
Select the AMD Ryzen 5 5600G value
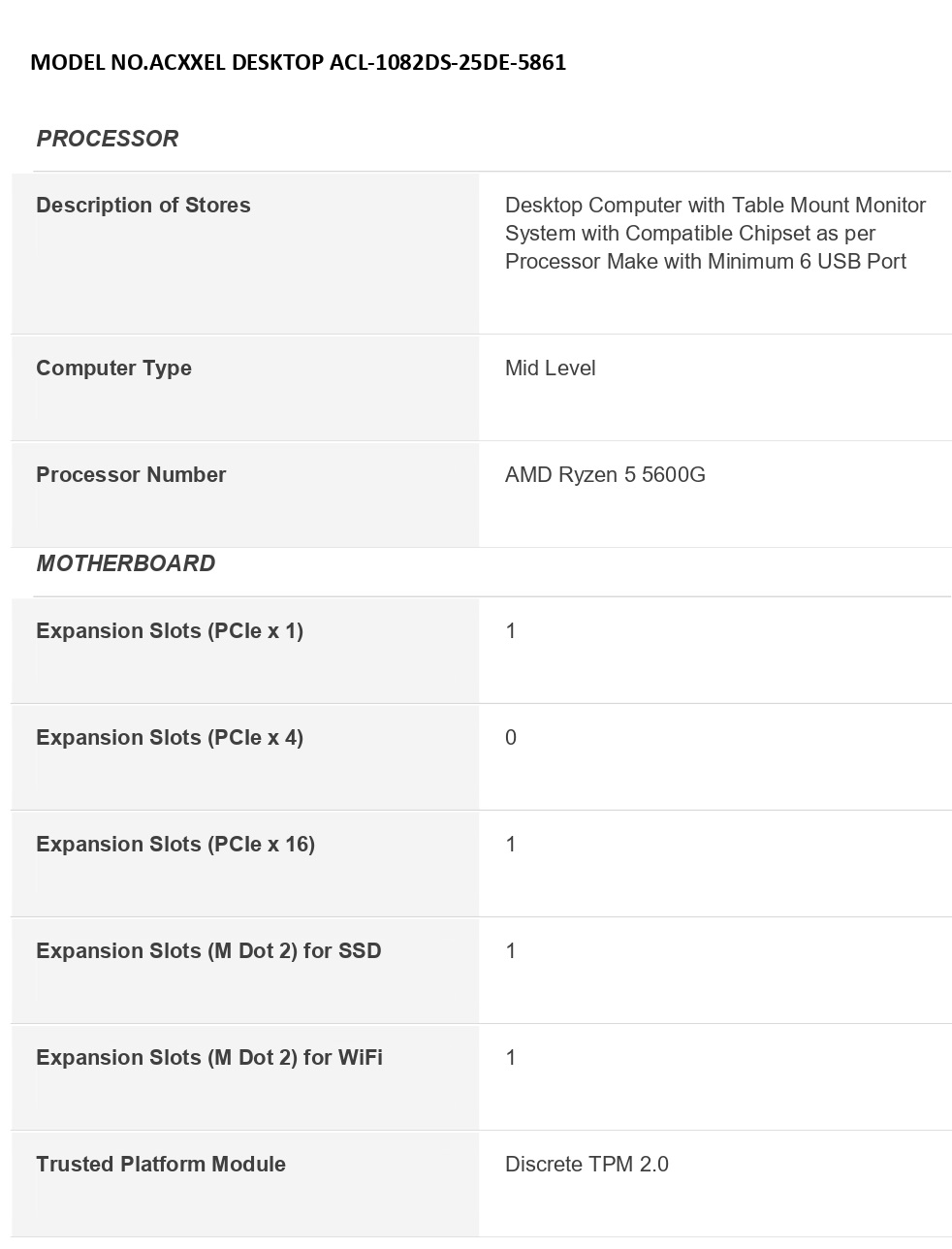click(x=605, y=475)
